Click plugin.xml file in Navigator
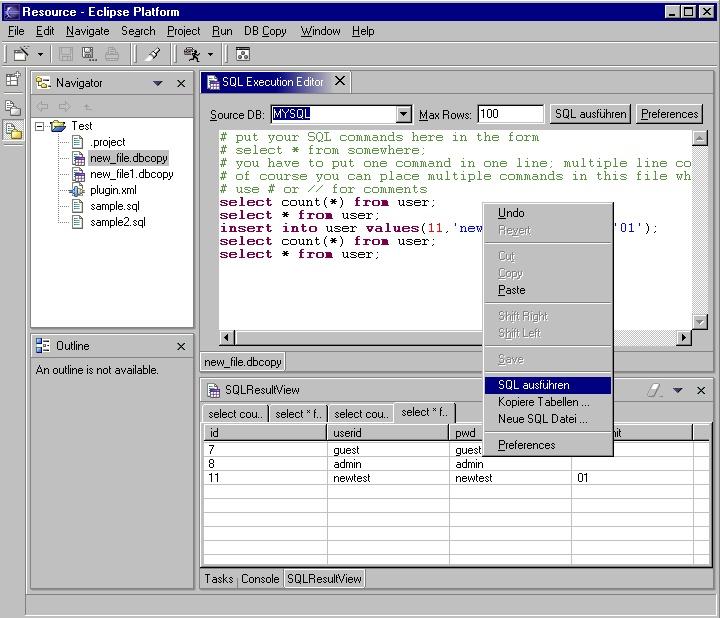Screen dimensions: 720x618 coord(112,190)
